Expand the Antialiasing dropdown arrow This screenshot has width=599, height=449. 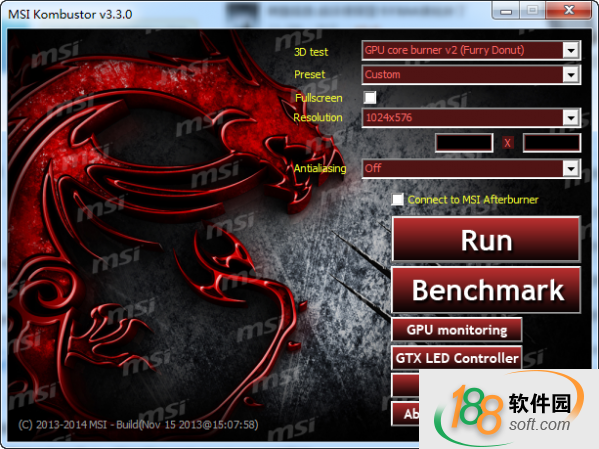click(x=571, y=168)
